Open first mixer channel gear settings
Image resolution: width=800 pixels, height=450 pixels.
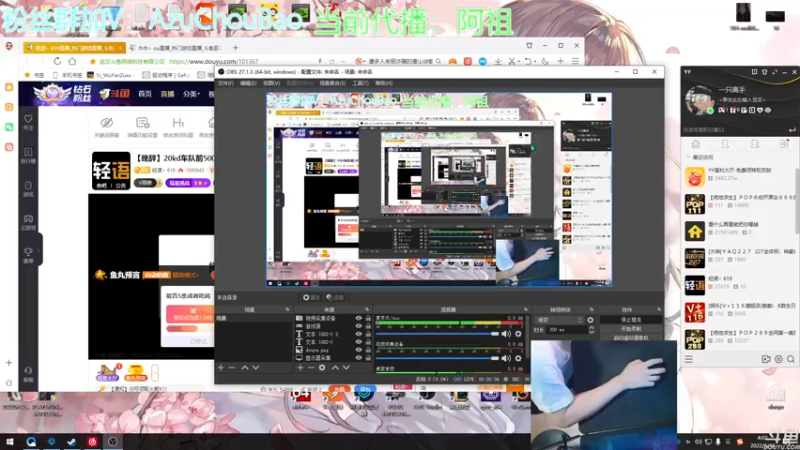518,334
